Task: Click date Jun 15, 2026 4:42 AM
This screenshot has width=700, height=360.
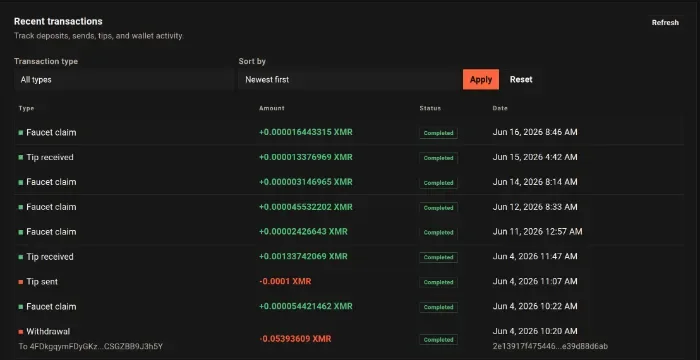Action: coord(535,157)
